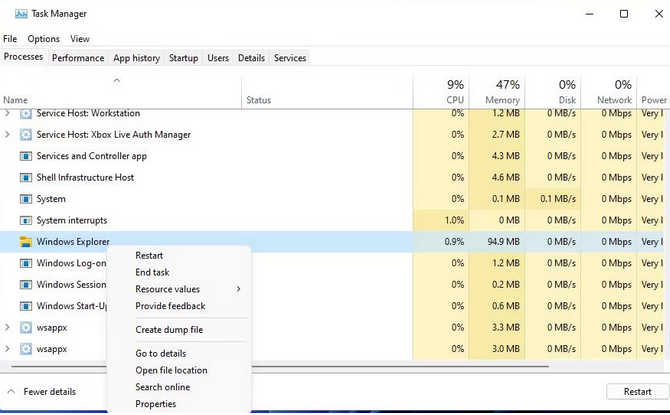Switch to the Details tab

251,58
